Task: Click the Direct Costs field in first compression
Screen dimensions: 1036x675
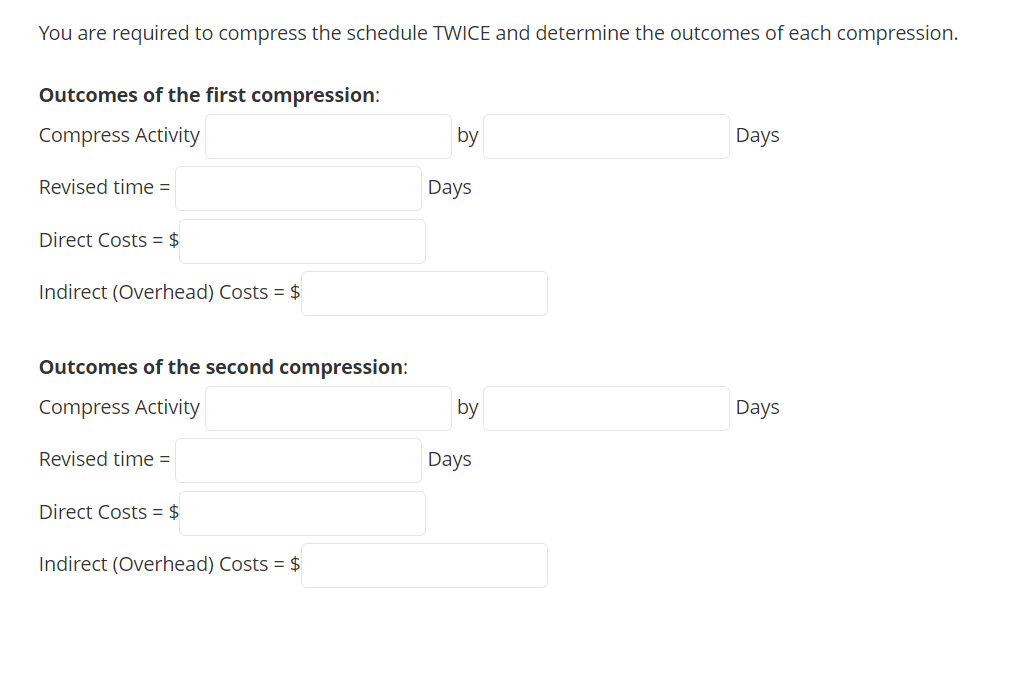Action: [x=301, y=241]
